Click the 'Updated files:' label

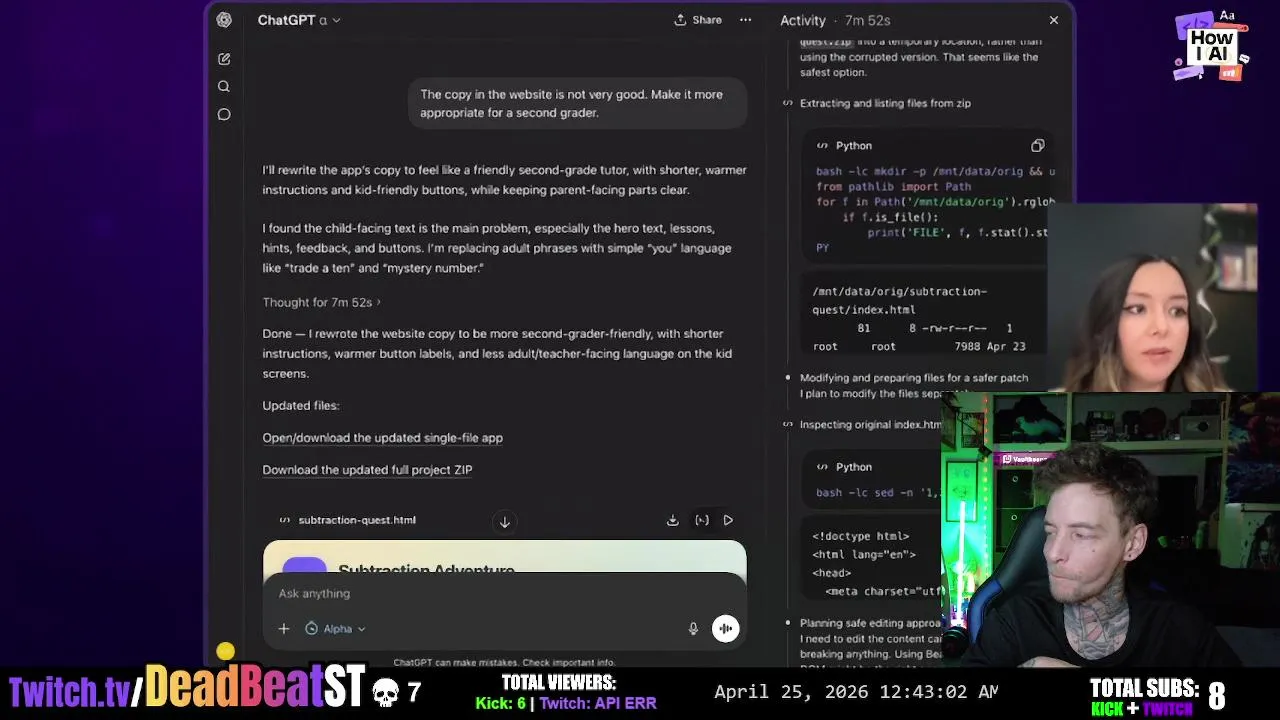coord(301,406)
